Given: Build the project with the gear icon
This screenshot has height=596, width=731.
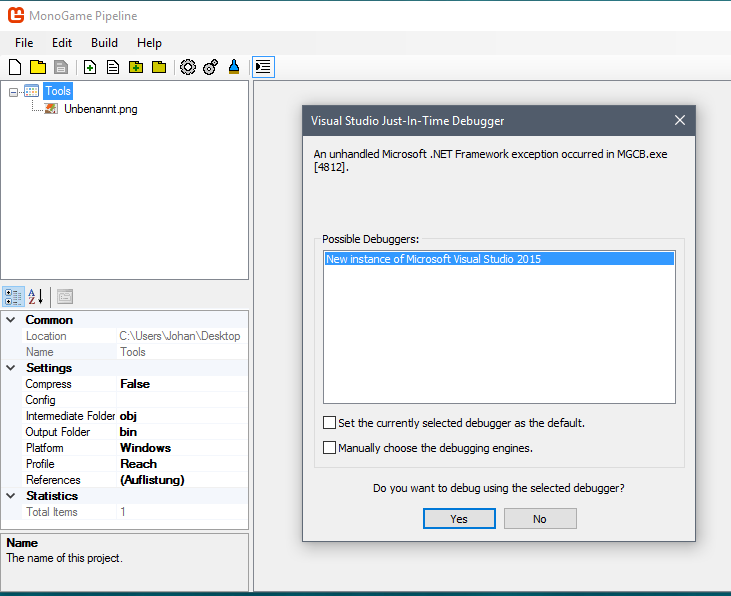Looking at the screenshot, I should point(188,67).
